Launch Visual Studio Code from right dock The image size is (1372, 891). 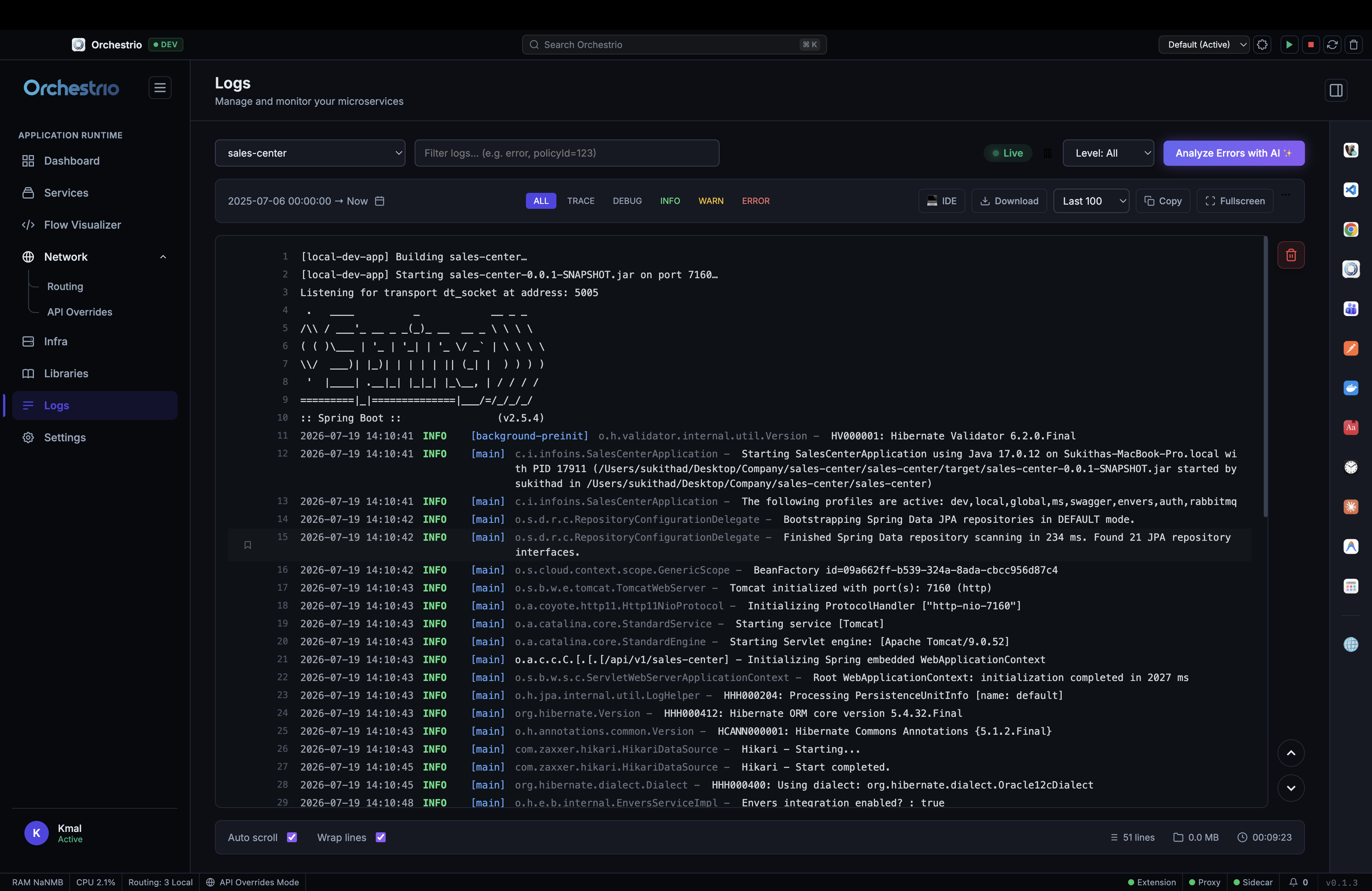(x=1351, y=190)
